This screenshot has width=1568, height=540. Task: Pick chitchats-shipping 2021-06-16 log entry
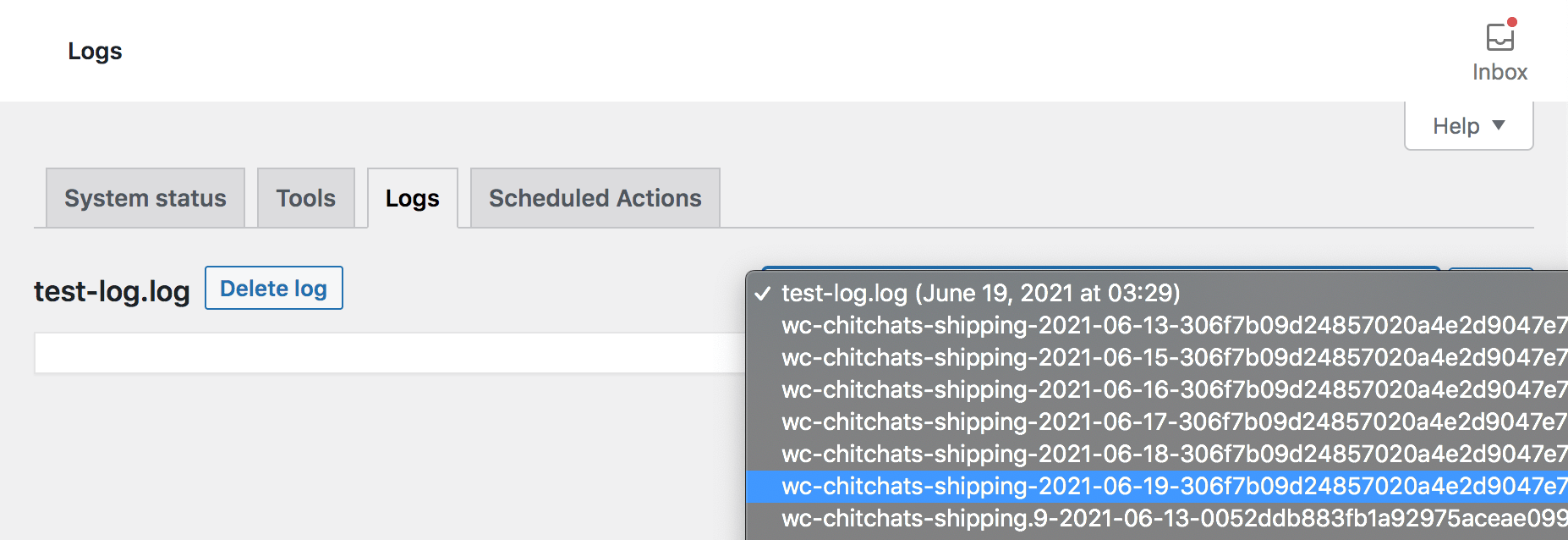pos(1172,389)
